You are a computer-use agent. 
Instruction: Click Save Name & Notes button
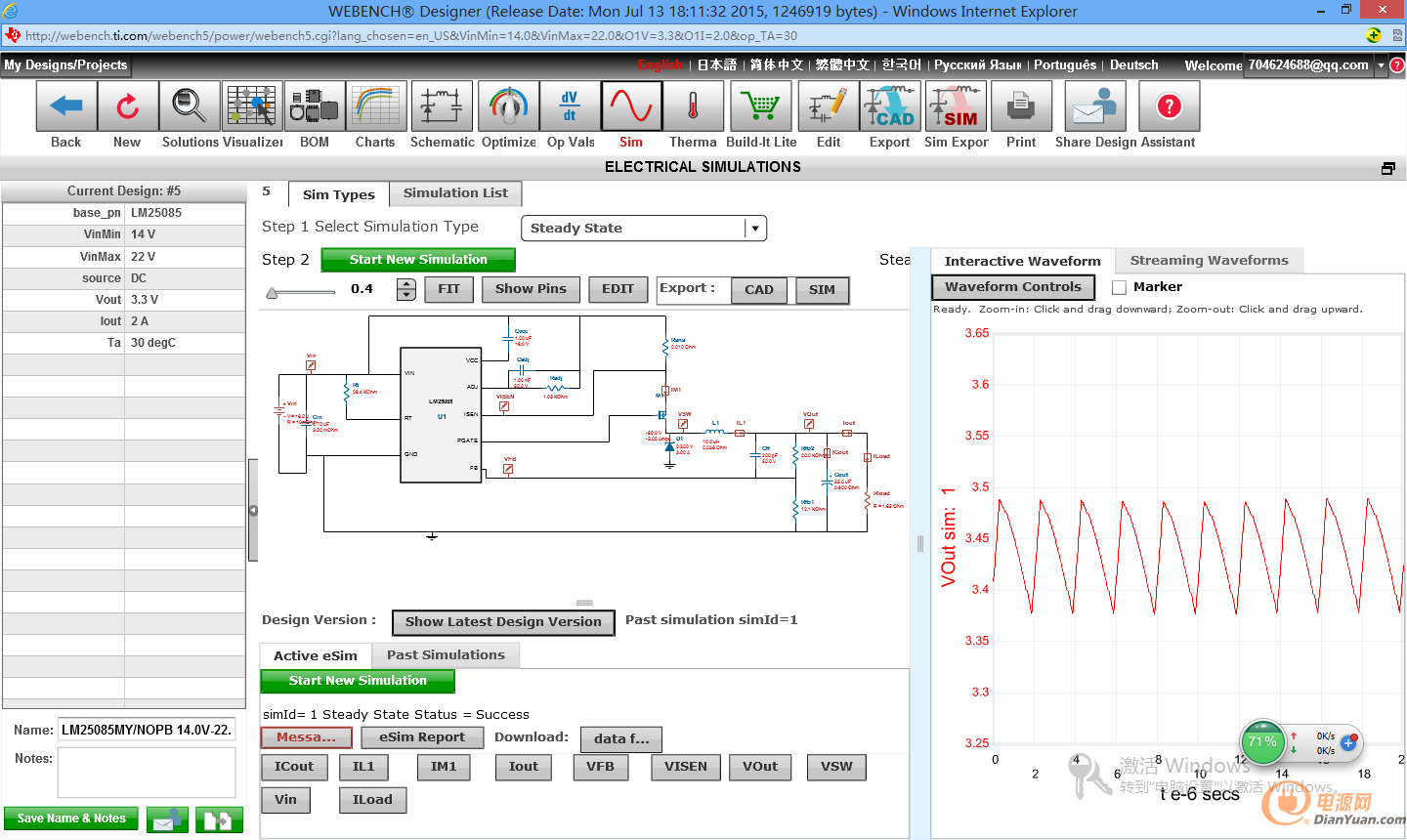(x=71, y=819)
